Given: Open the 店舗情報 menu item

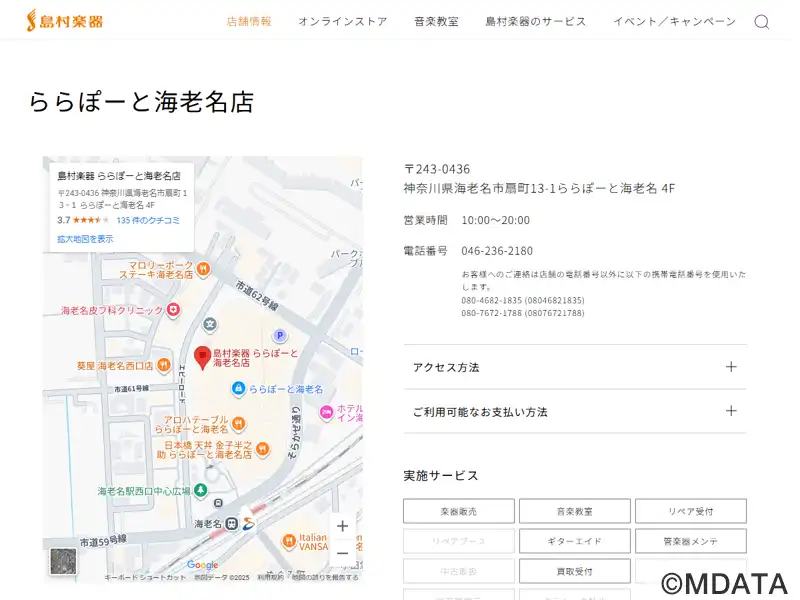Looking at the screenshot, I should click(x=249, y=22).
